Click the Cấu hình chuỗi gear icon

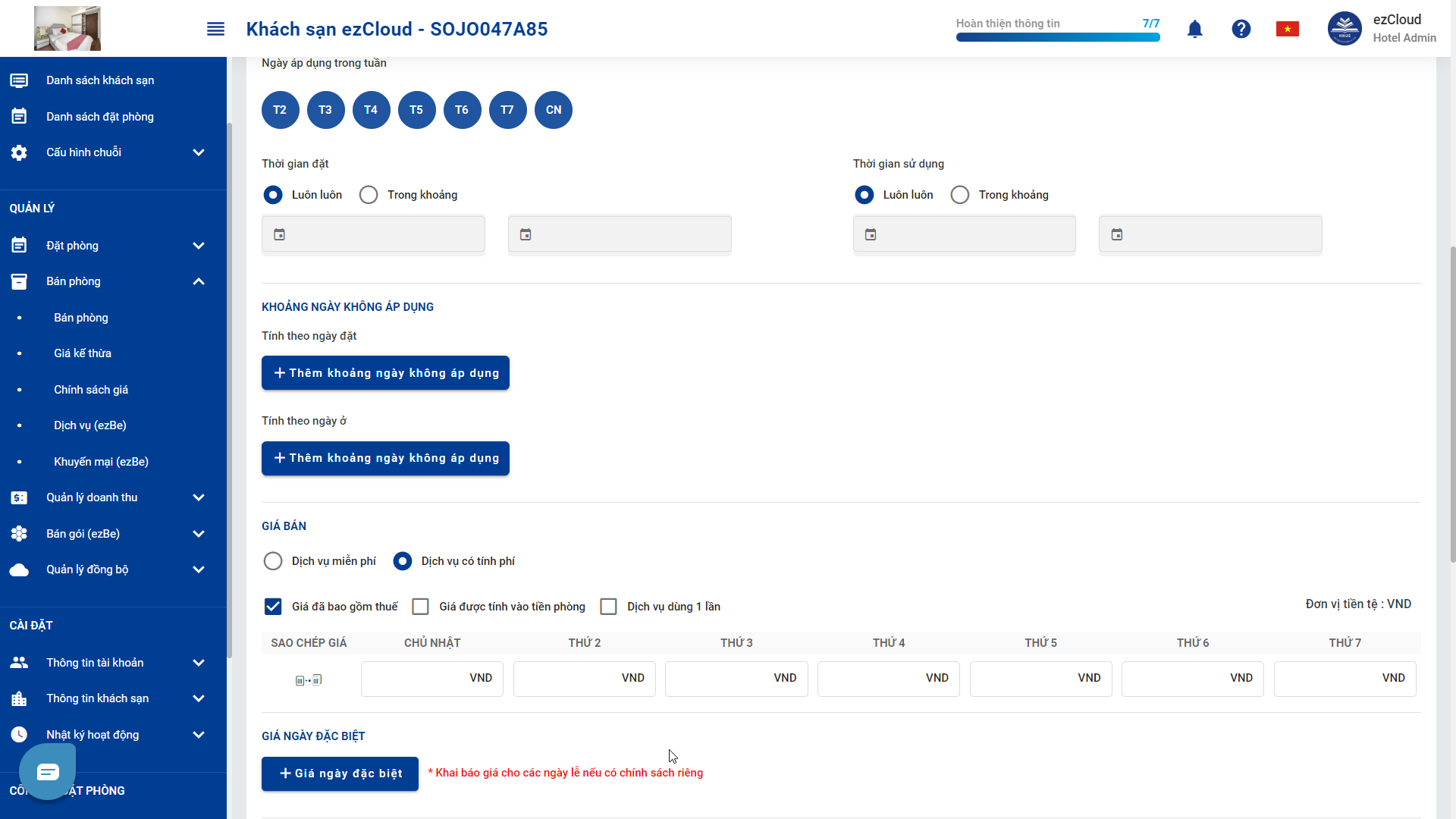[19, 152]
